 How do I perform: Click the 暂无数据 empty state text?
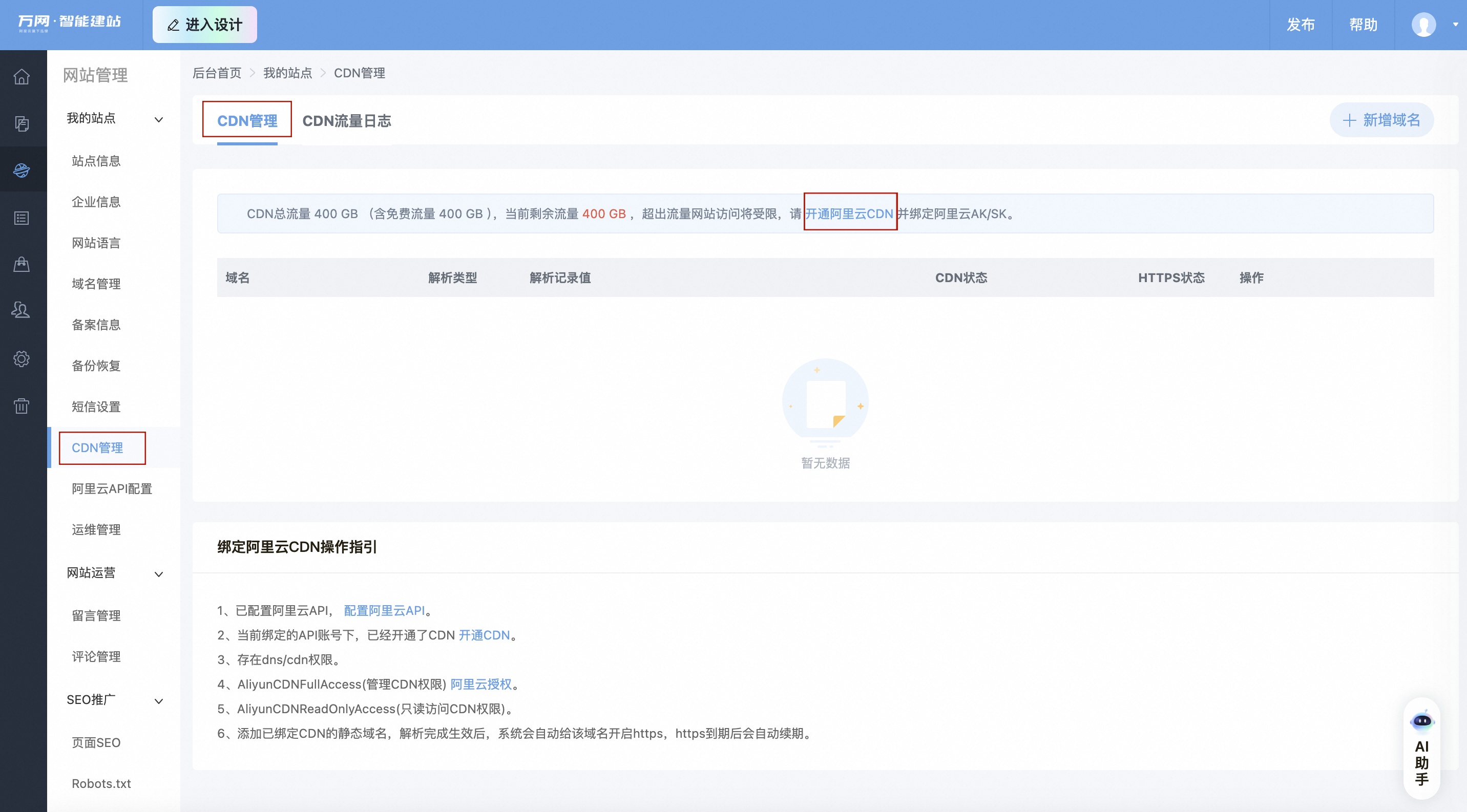point(826,463)
